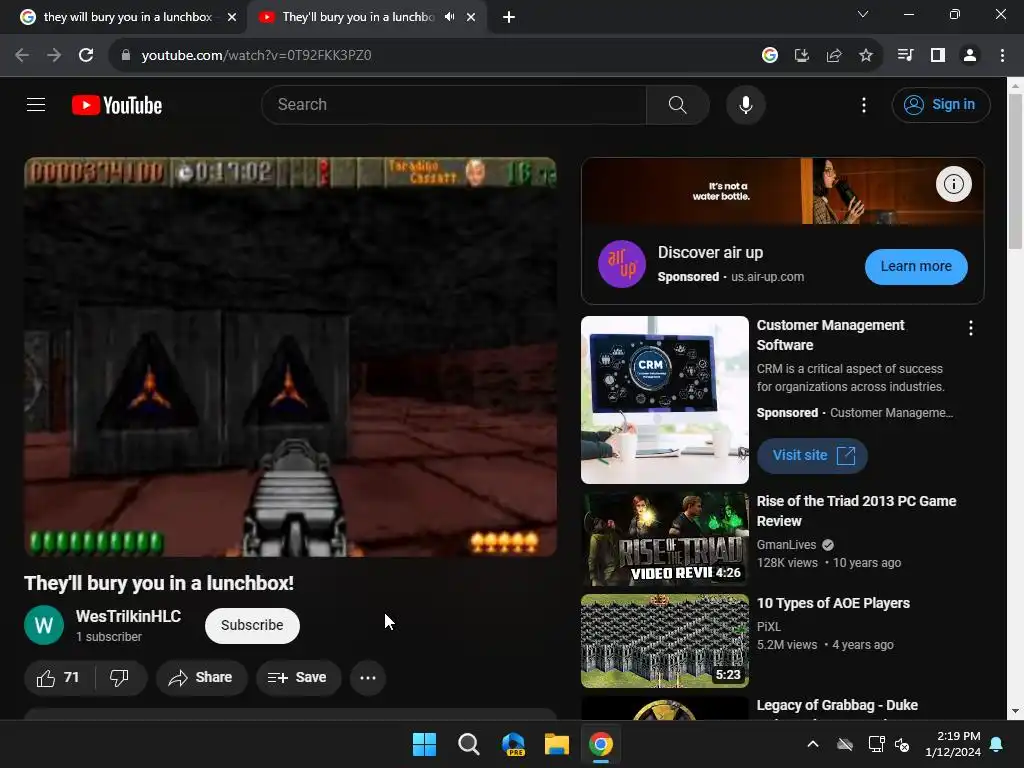View site information lock icon
1024x768 pixels.
click(x=126, y=55)
